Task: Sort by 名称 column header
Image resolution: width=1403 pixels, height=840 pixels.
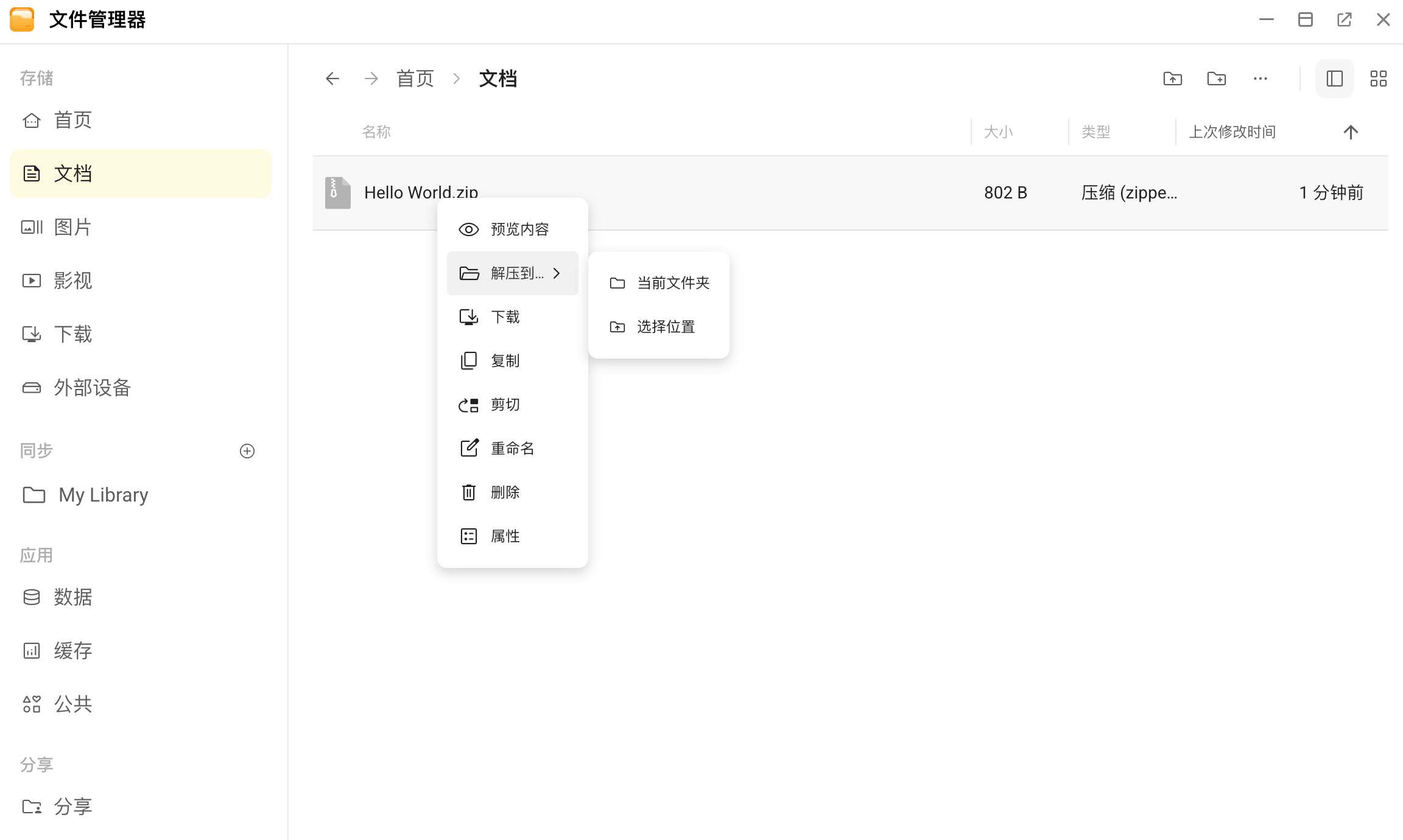Action: [376, 132]
